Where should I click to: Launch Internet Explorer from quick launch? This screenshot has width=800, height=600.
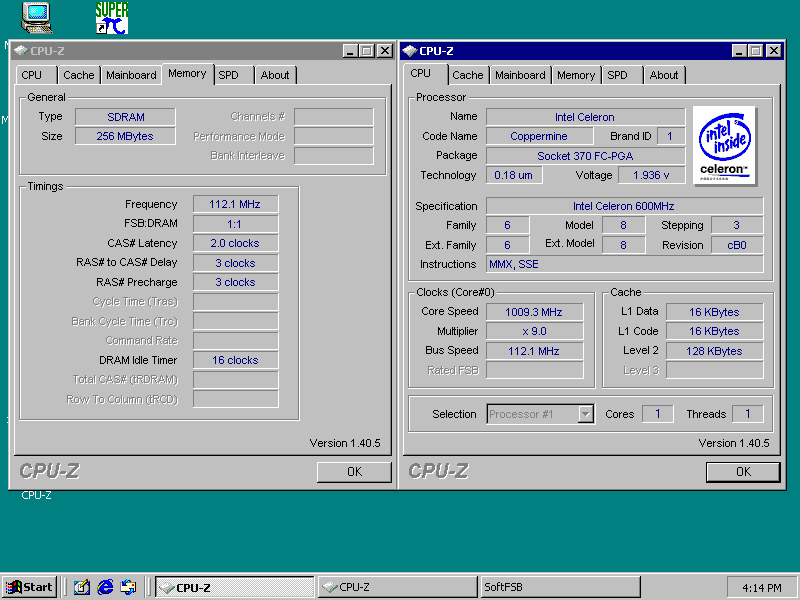click(105, 587)
